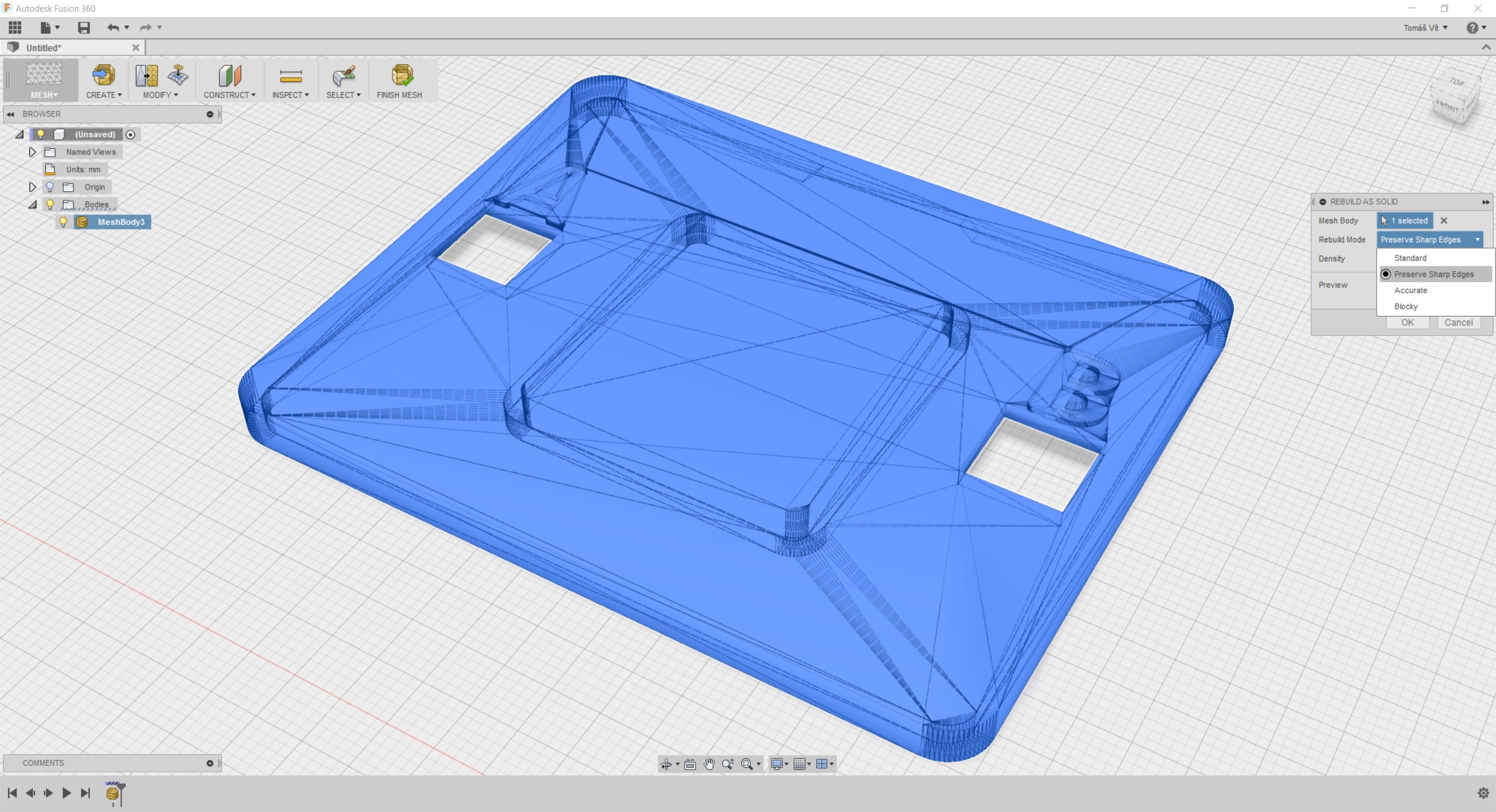The image size is (1496, 812).
Task: Click the mesh feature in the timeline
Action: tap(113, 793)
